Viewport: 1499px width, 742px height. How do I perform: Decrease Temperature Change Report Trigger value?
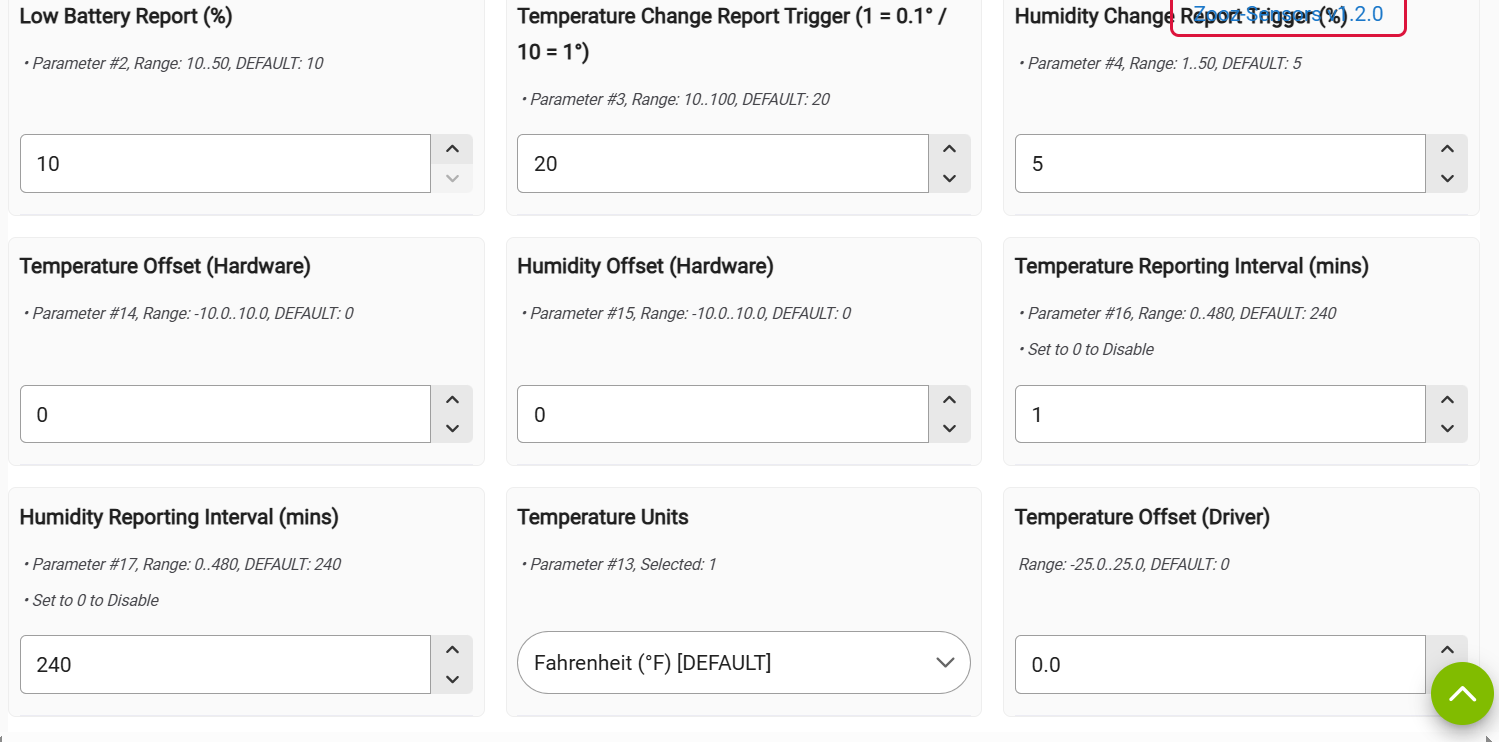coord(949,178)
